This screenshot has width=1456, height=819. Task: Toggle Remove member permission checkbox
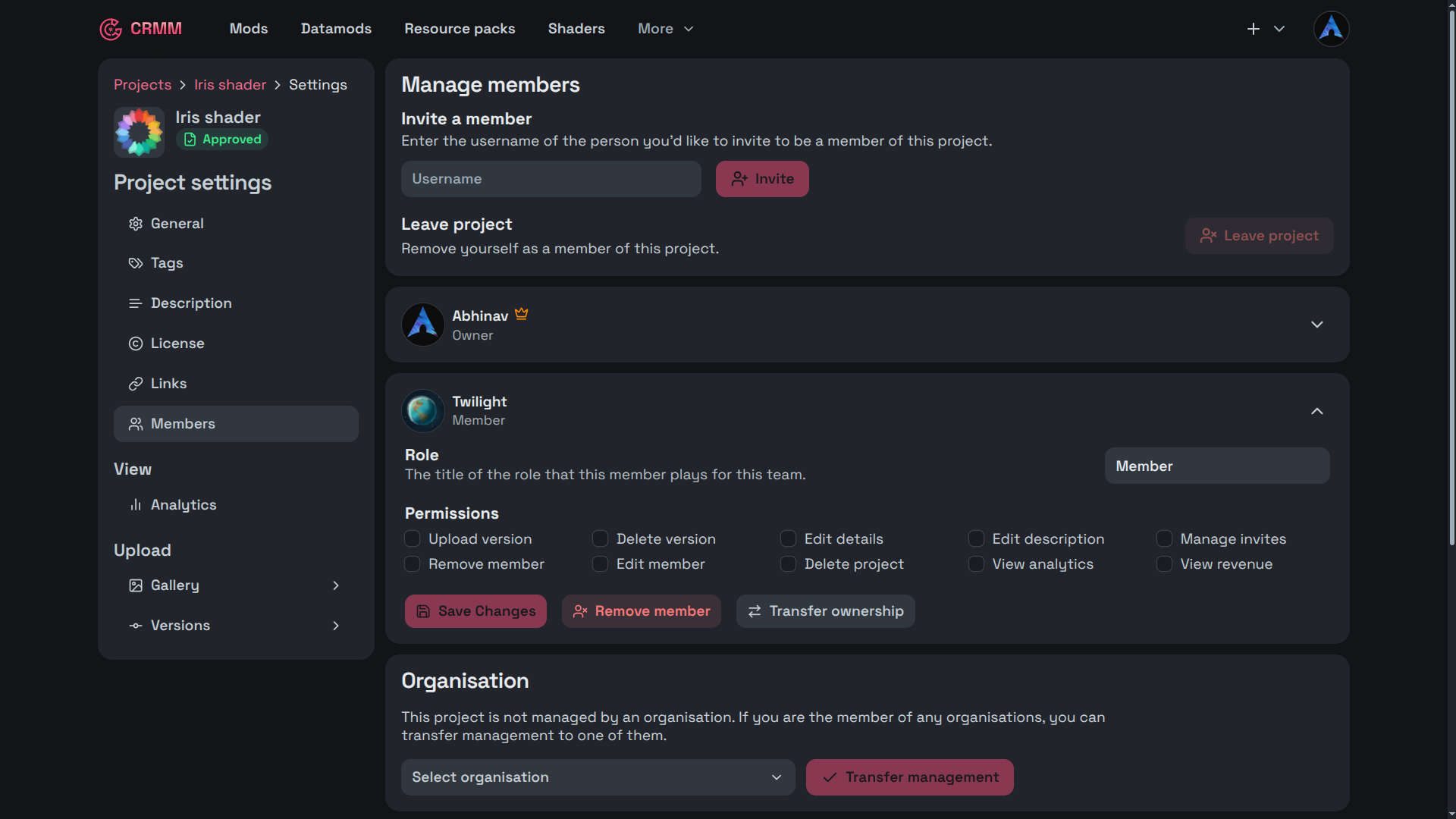click(413, 564)
